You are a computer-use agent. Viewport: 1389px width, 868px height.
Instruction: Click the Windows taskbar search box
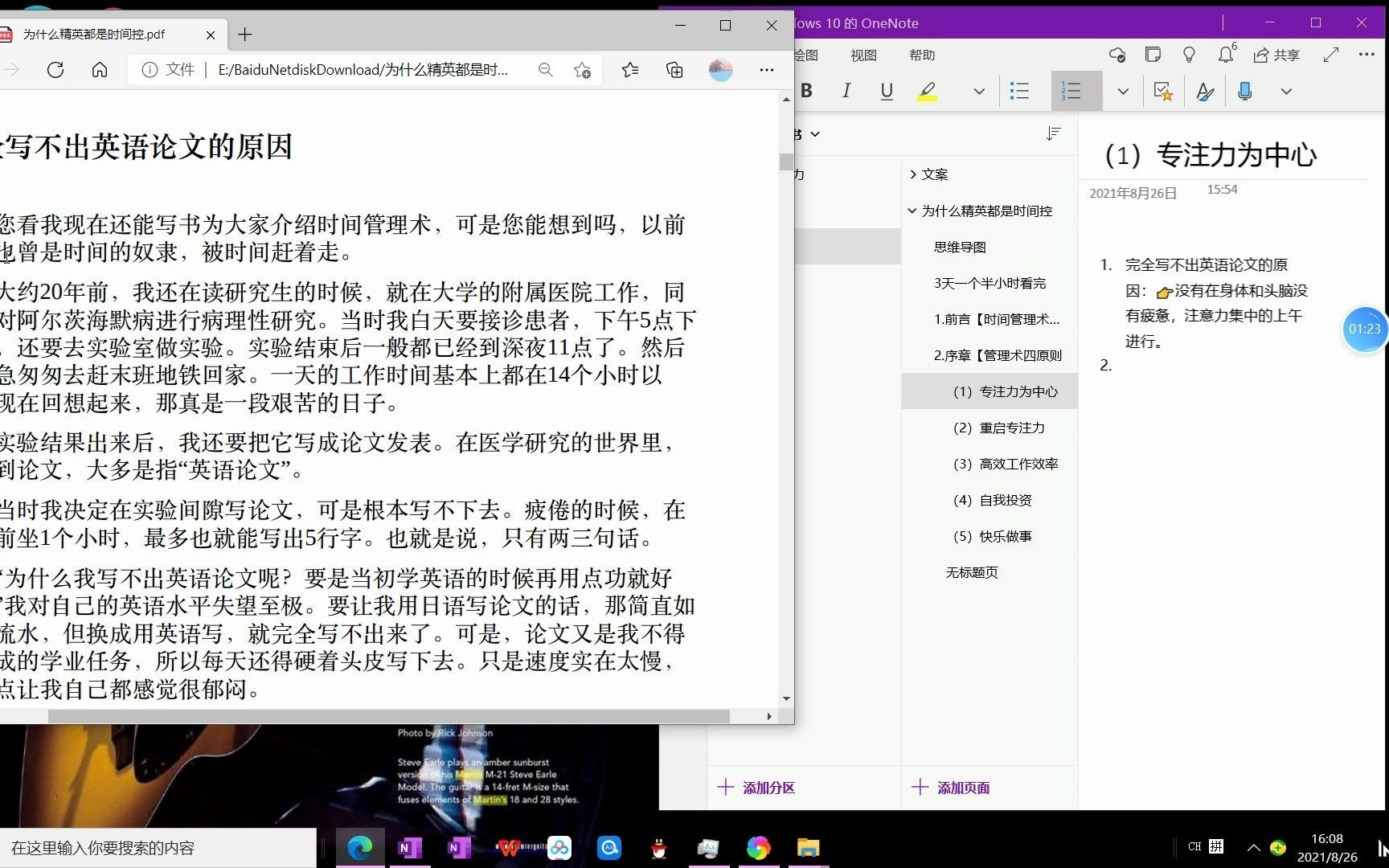point(158,848)
